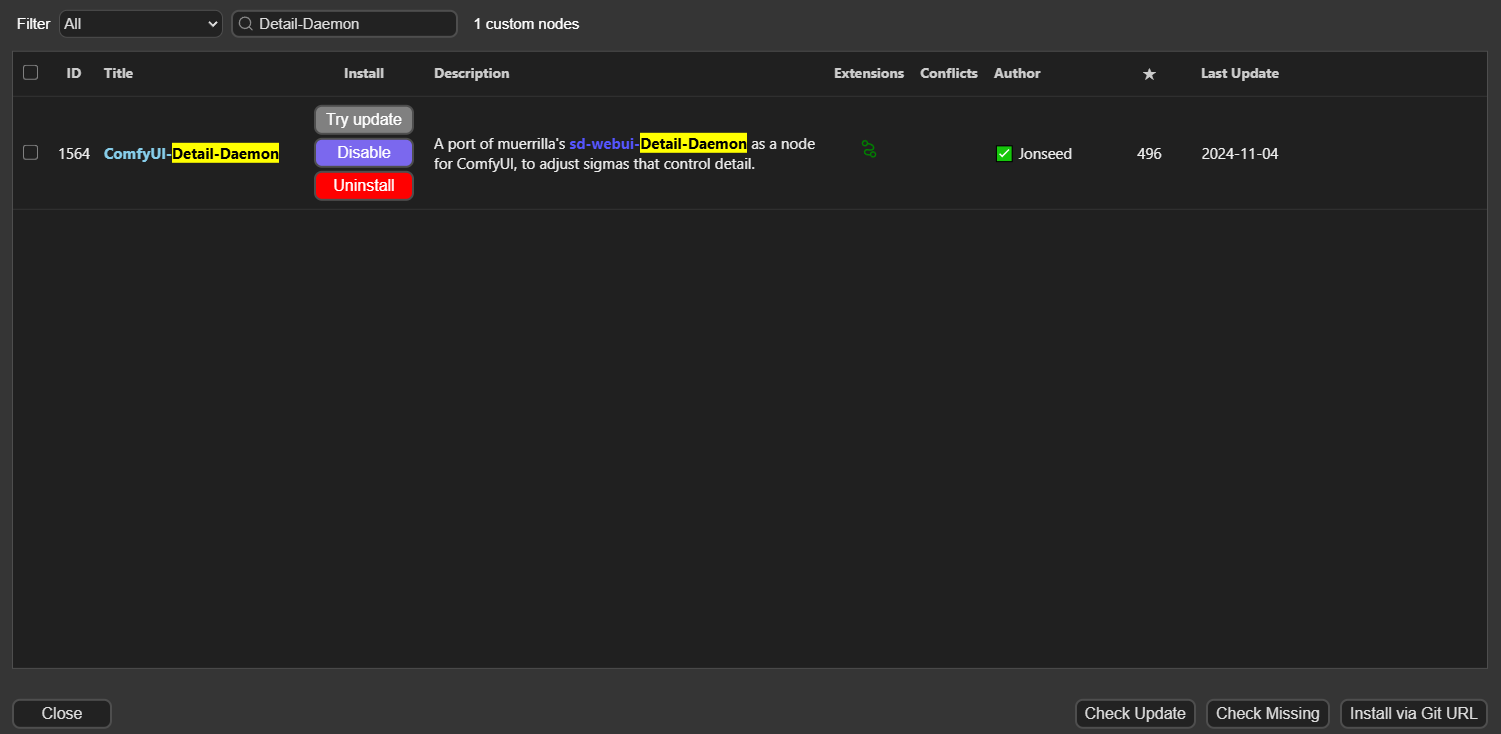Toggle the select-all checkbox in the header

(x=31, y=73)
